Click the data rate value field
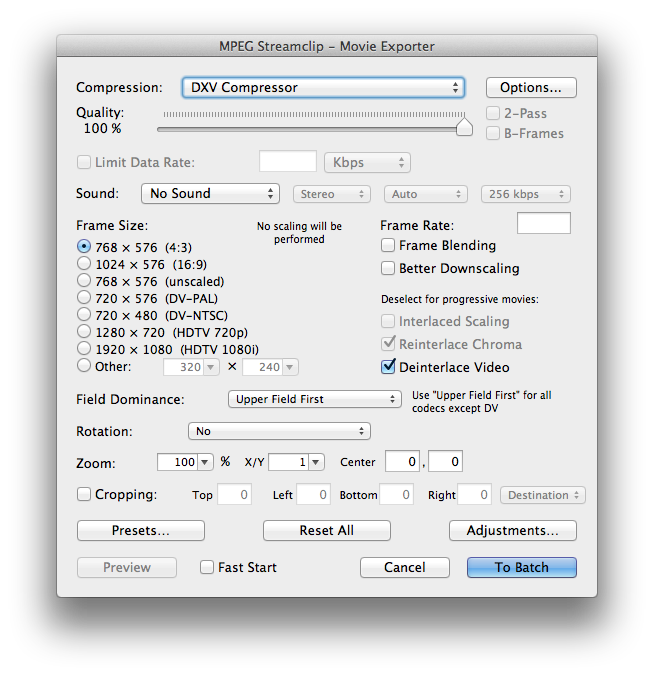Image resolution: width=654 pixels, height=676 pixels. click(288, 162)
